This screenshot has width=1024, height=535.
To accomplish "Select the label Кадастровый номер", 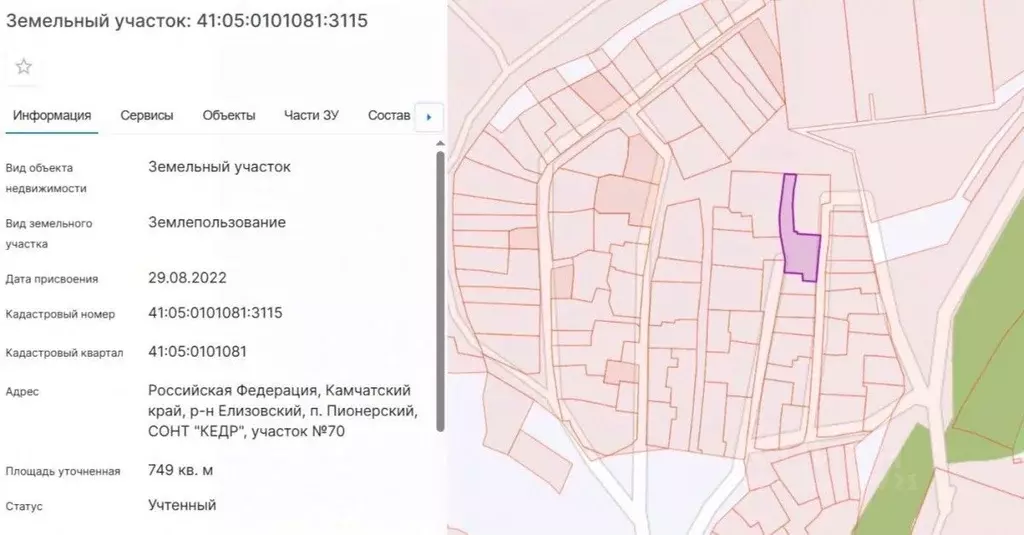I will coord(60,314).
